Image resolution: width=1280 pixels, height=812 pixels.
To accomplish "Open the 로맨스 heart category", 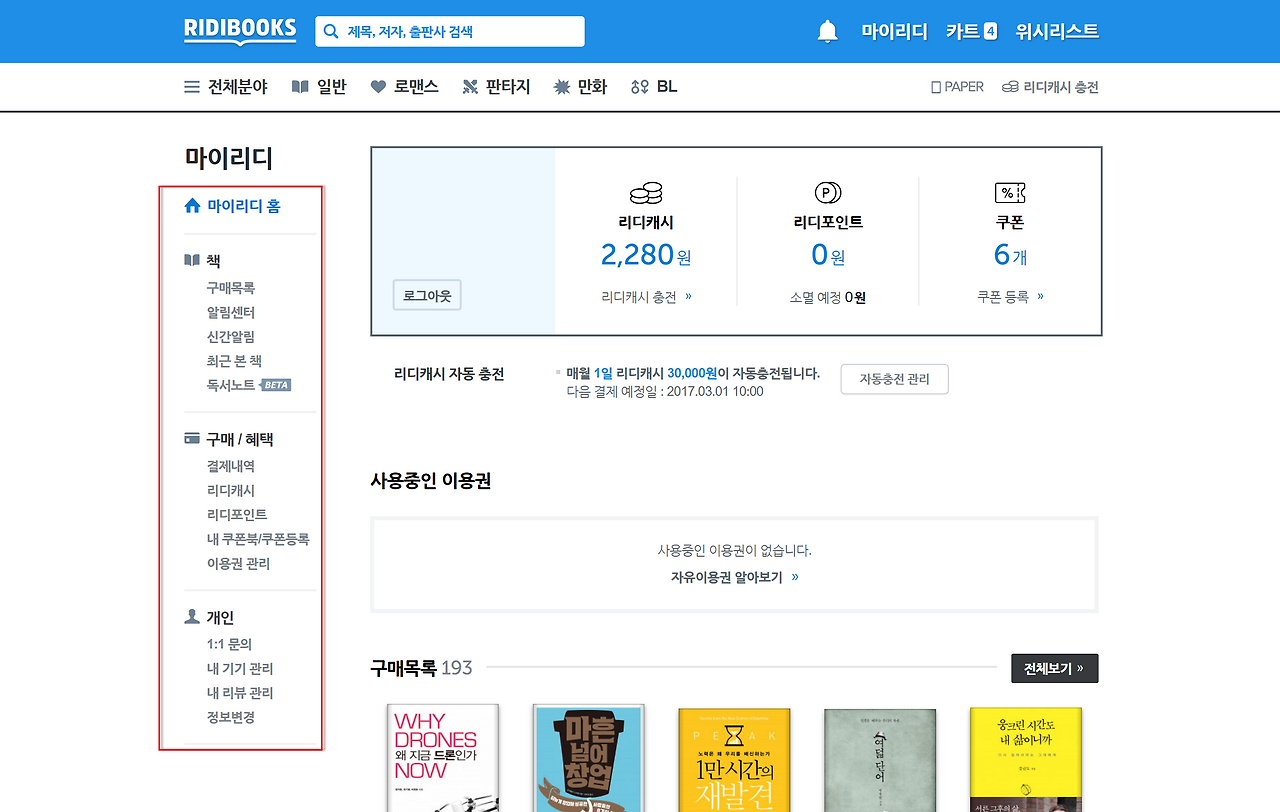I will click(404, 87).
